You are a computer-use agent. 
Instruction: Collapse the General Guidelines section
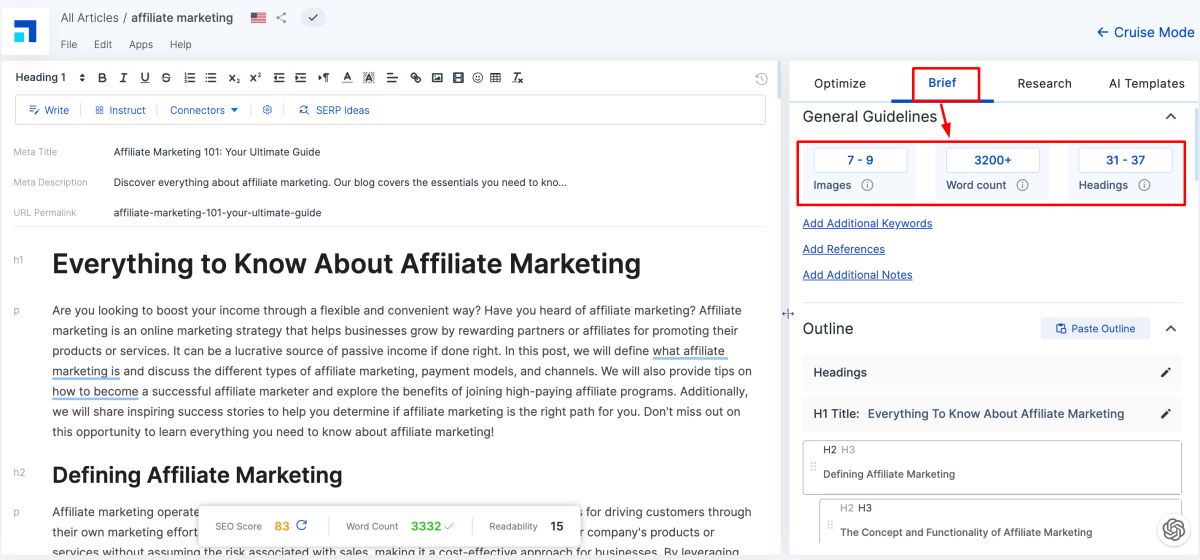point(1171,117)
